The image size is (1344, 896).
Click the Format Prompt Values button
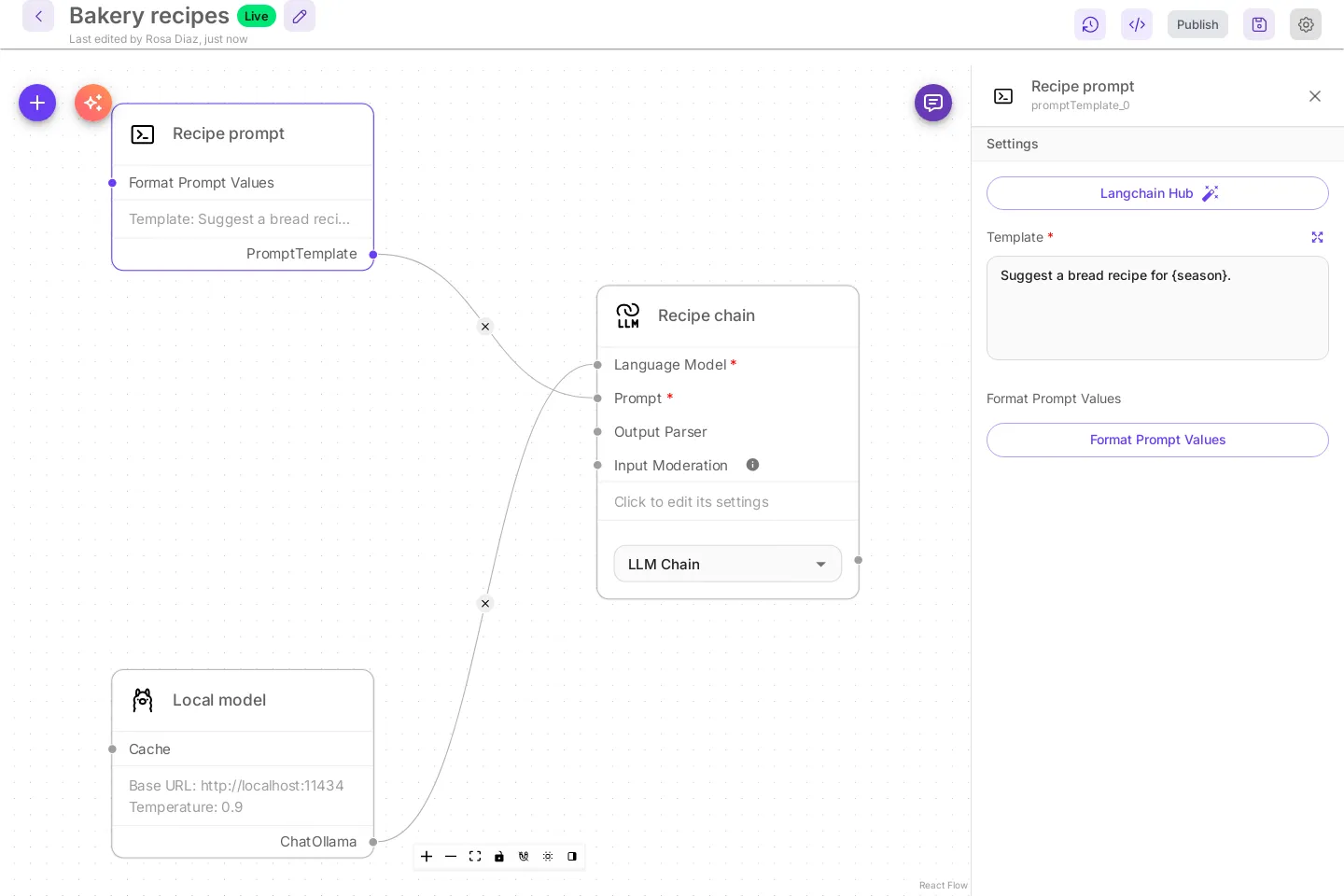(1157, 440)
